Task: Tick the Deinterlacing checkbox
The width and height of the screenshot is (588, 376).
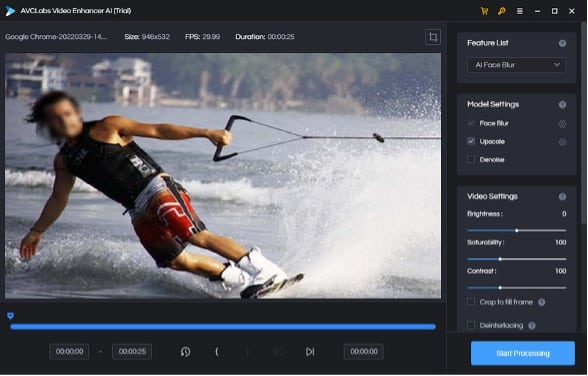Action: tap(471, 325)
